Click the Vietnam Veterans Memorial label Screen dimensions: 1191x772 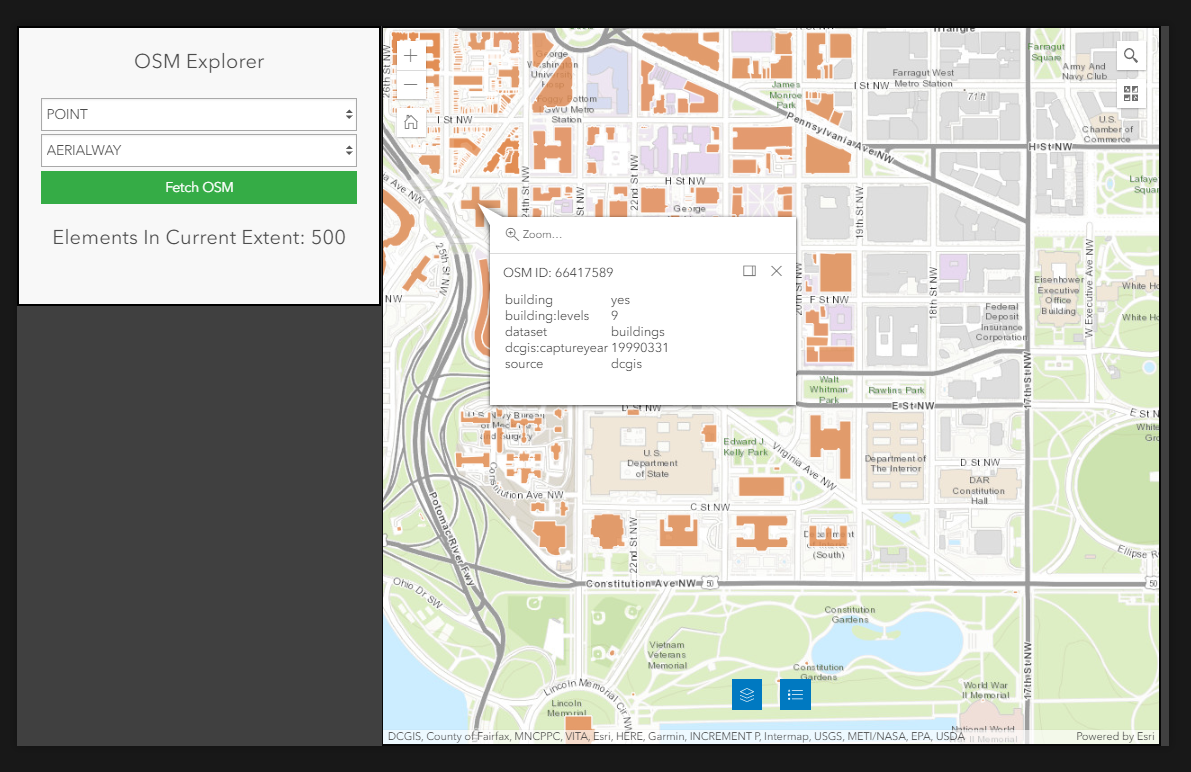pos(667,655)
